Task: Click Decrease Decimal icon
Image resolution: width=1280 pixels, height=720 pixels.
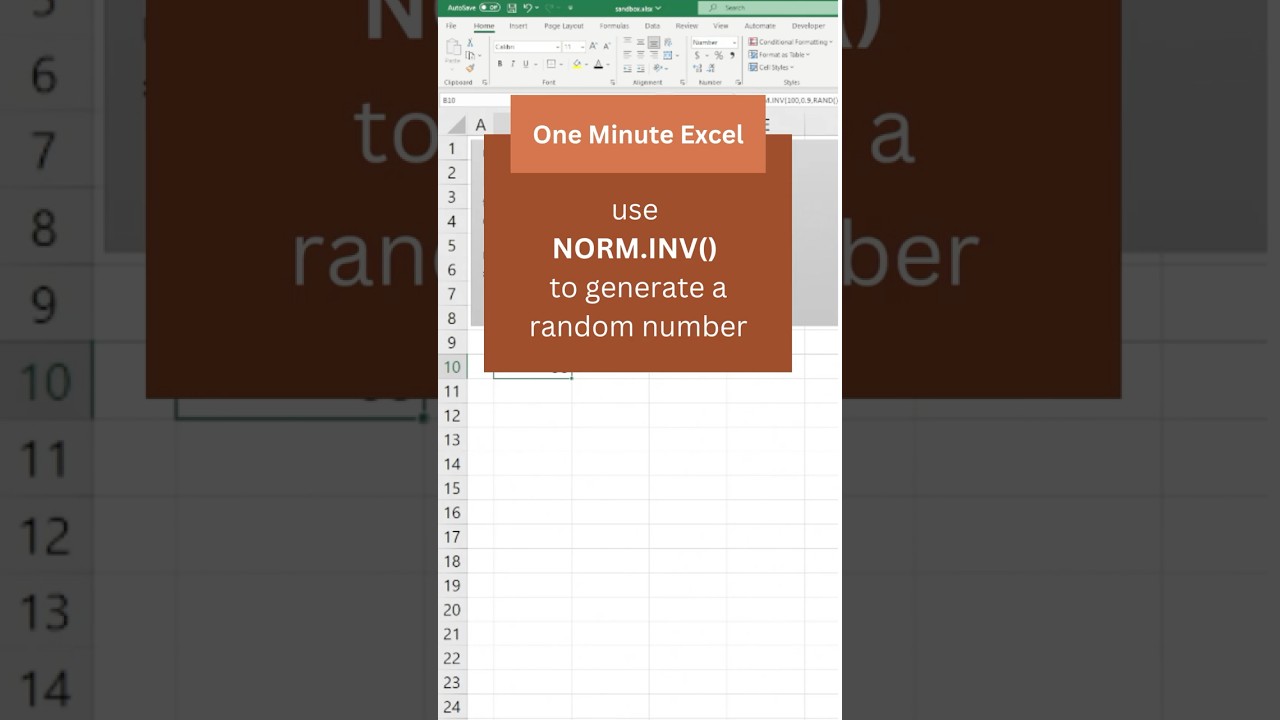Action: click(711, 68)
